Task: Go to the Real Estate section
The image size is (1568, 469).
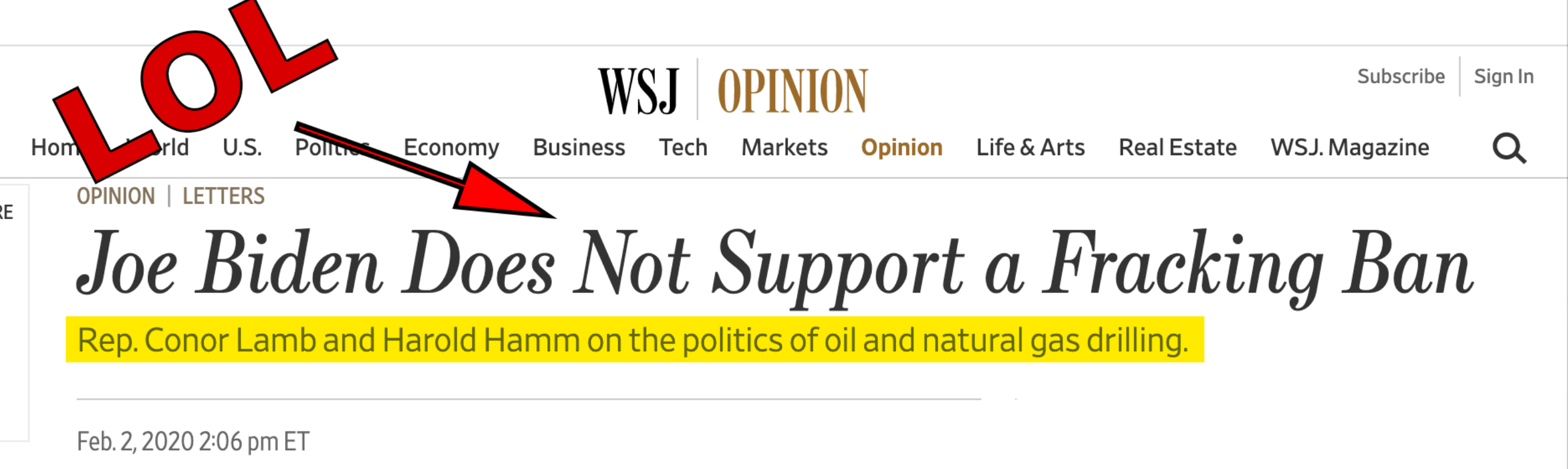Action: [x=1177, y=147]
